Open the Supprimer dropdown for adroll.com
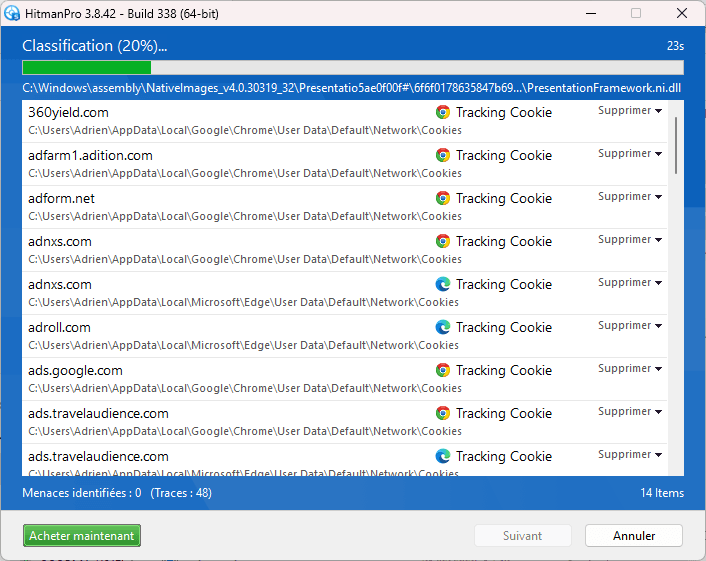This screenshot has width=706, height=561. click(x=629, y=326)
